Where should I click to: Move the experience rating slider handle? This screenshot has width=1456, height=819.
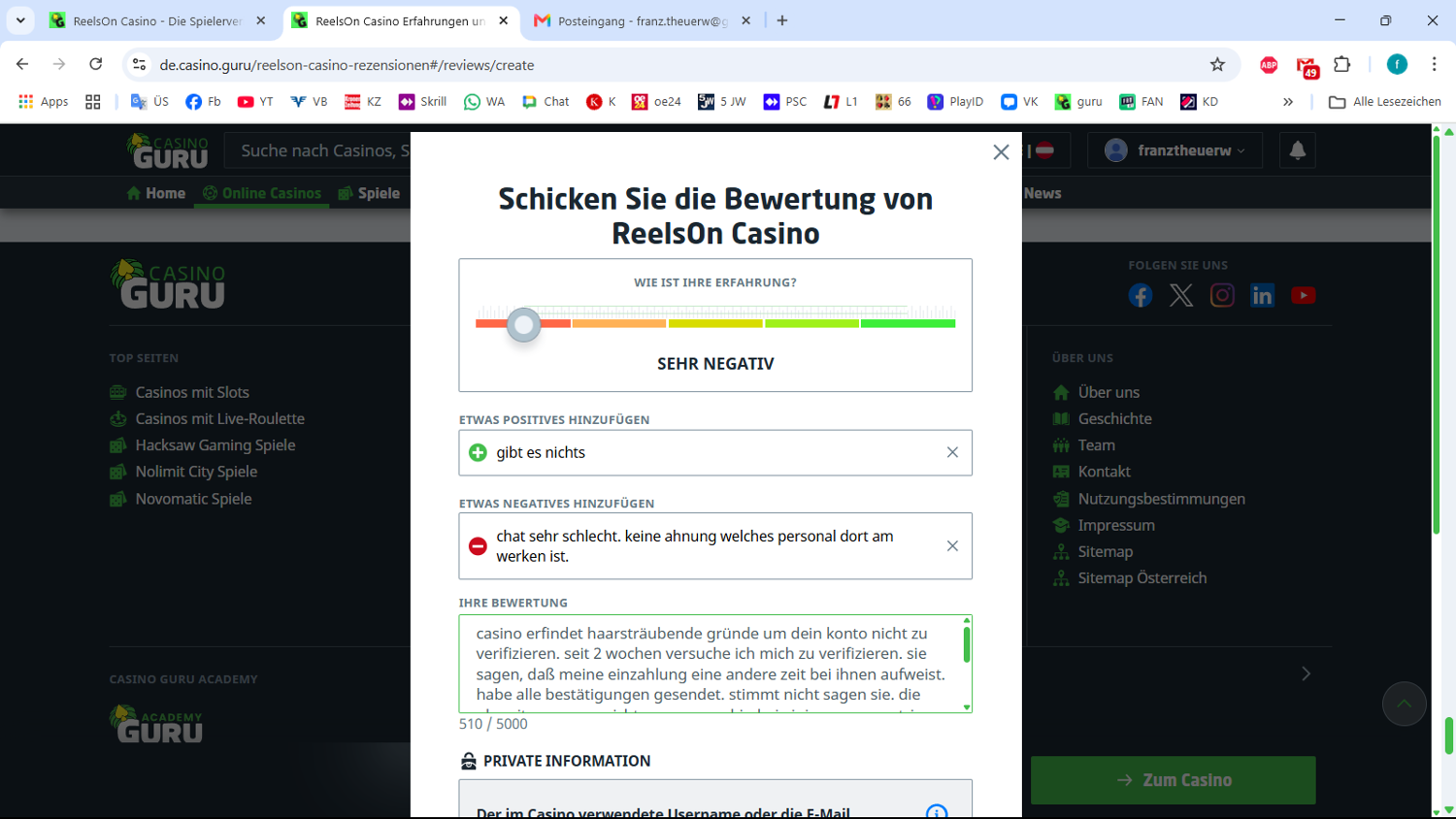pos(524,325)
